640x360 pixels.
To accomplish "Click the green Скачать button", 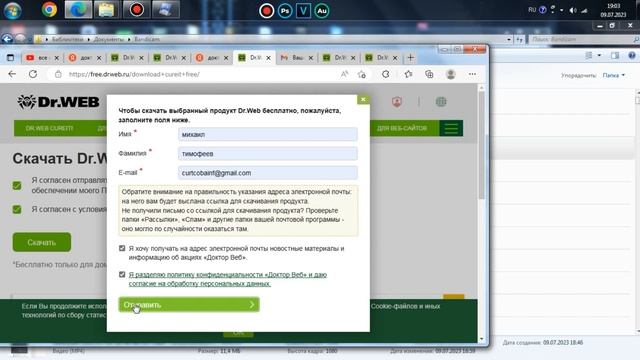I will coord(42,242).
